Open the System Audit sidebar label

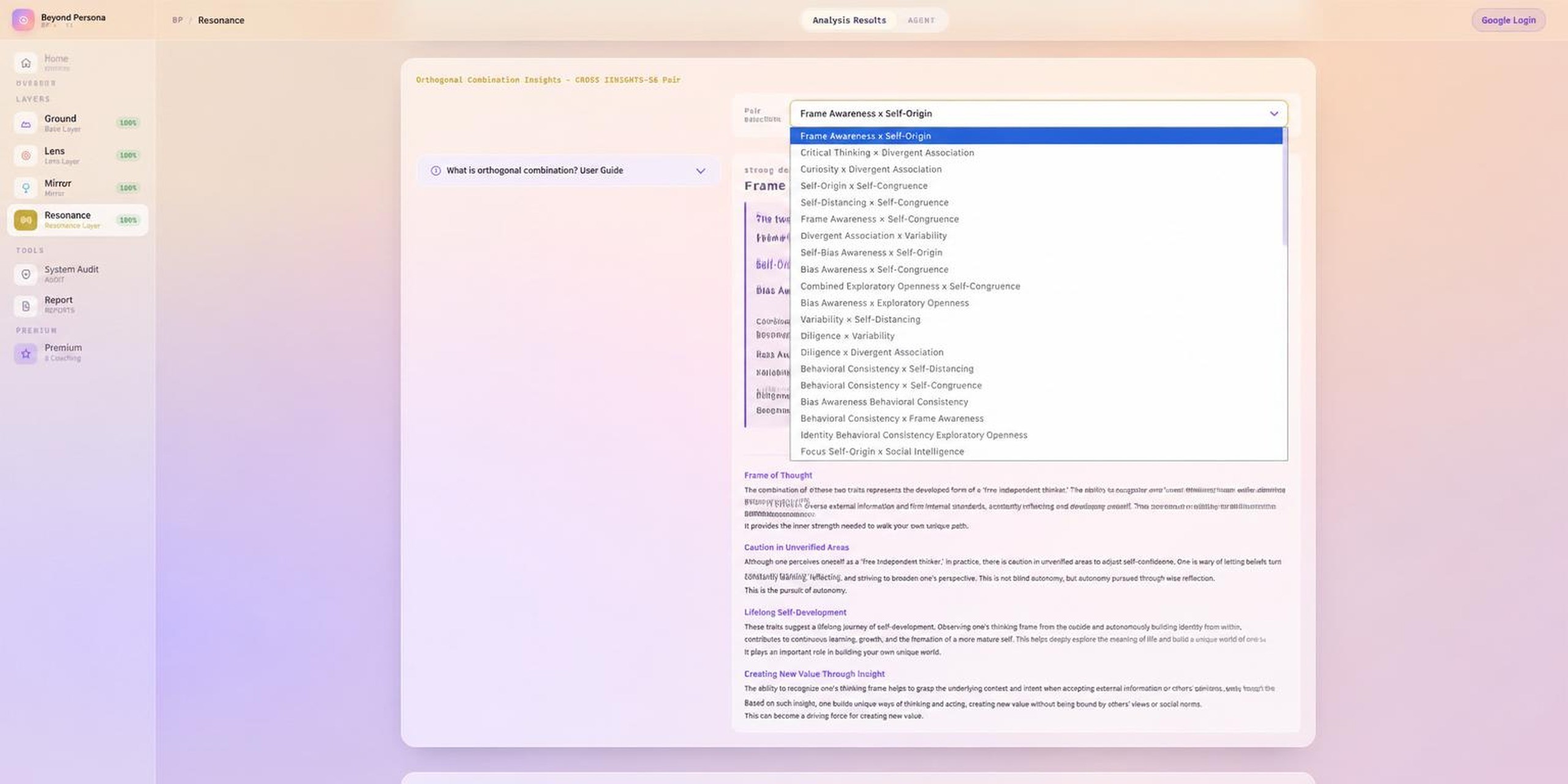click(x=71, y=269)
